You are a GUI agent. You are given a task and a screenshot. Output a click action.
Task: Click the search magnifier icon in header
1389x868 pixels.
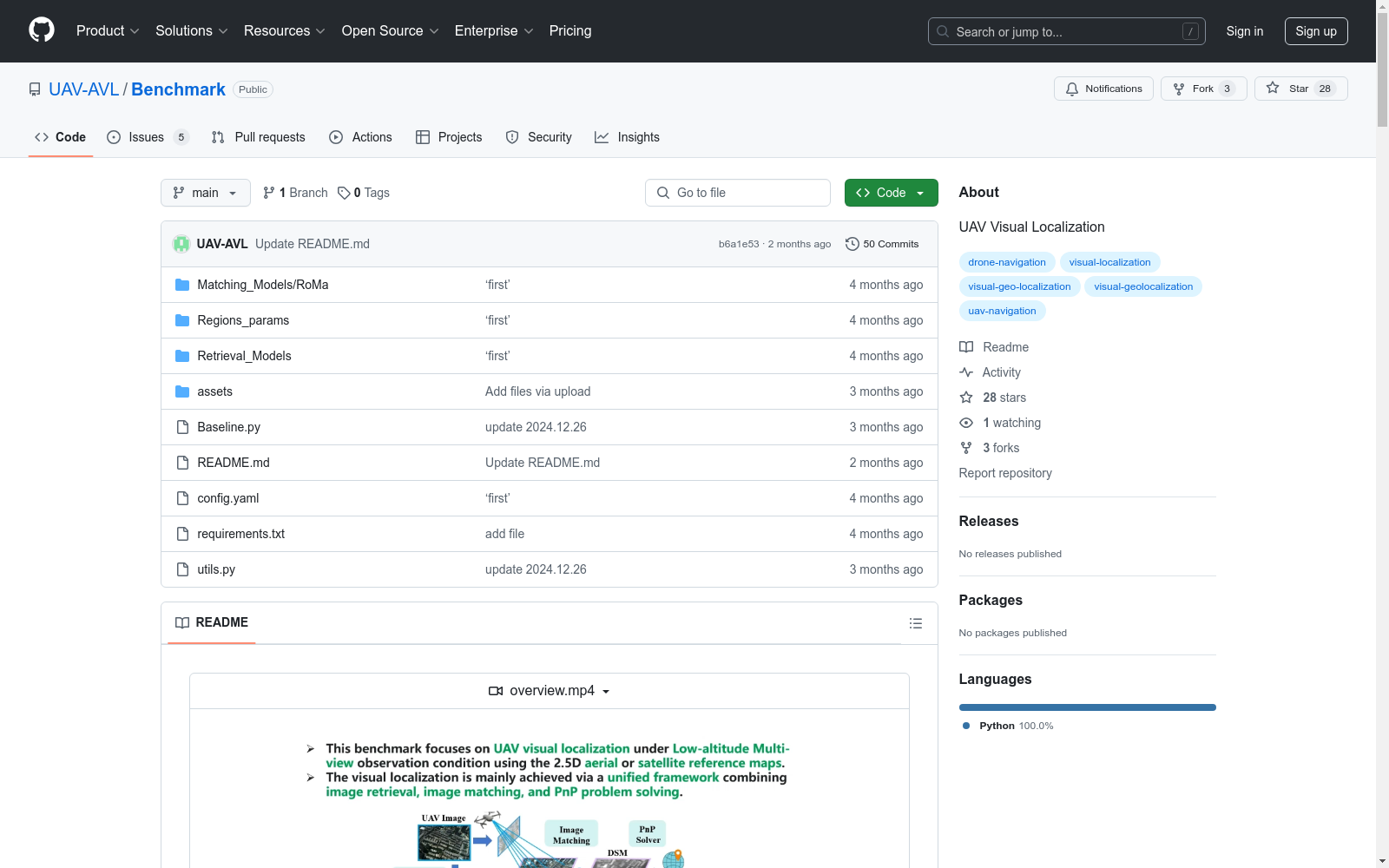tap(943, 31)
